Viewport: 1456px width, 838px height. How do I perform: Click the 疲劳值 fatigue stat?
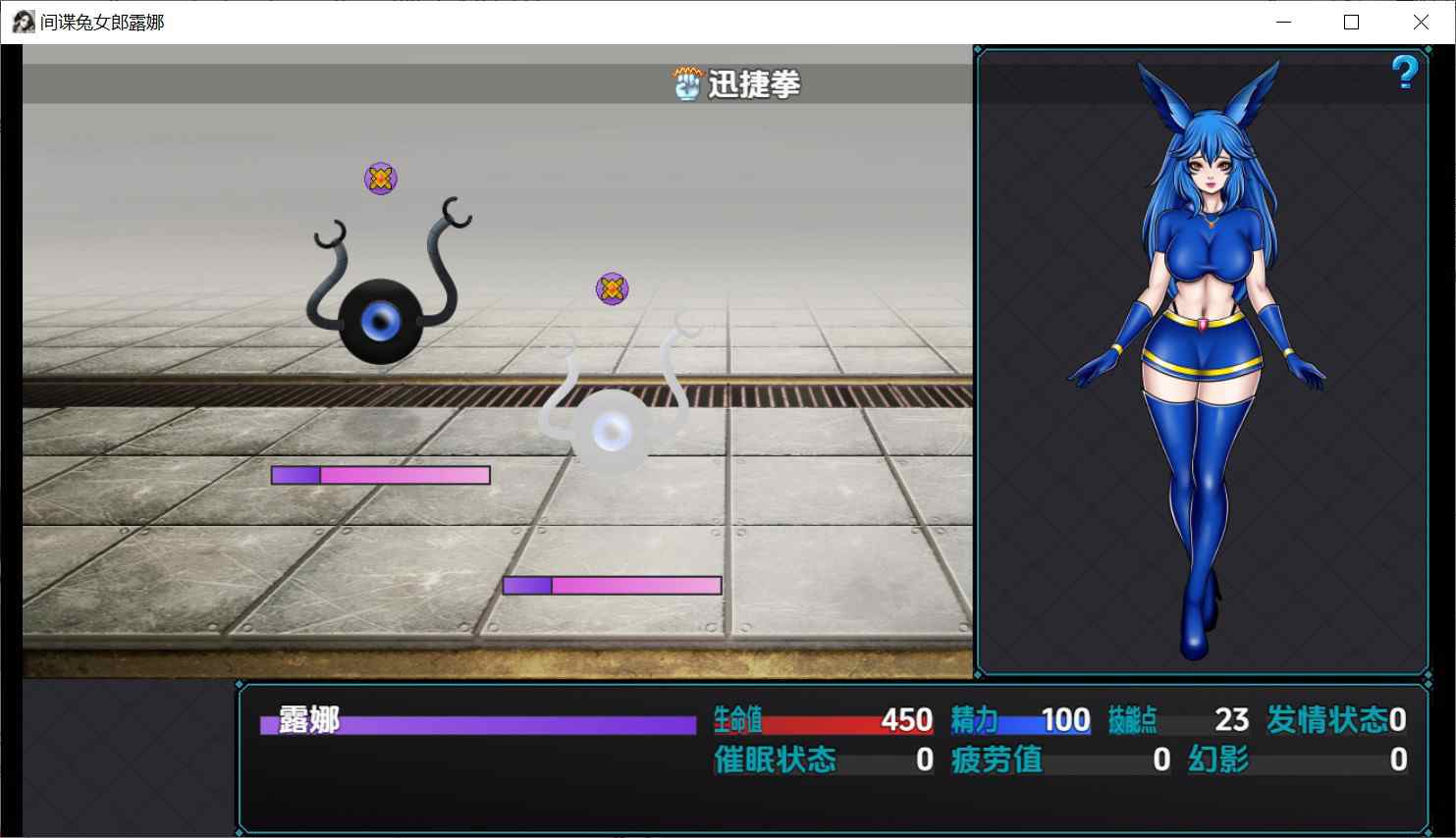pyautogui.click(x=1060, y=760)
